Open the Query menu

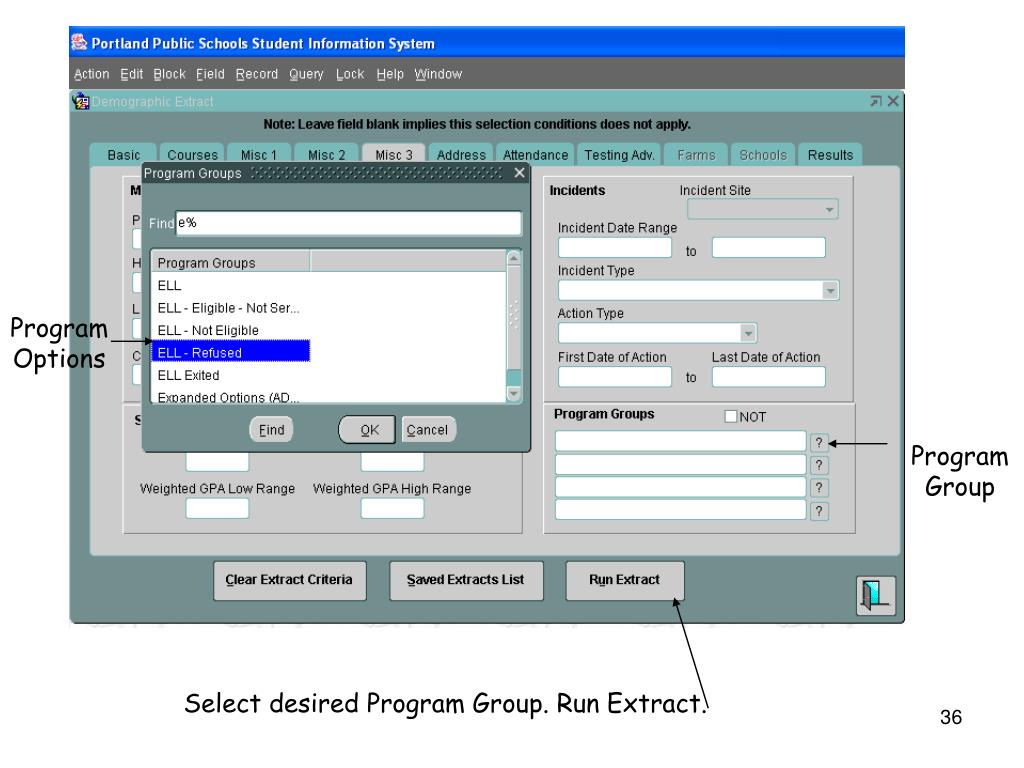click(x=306, y=74)
